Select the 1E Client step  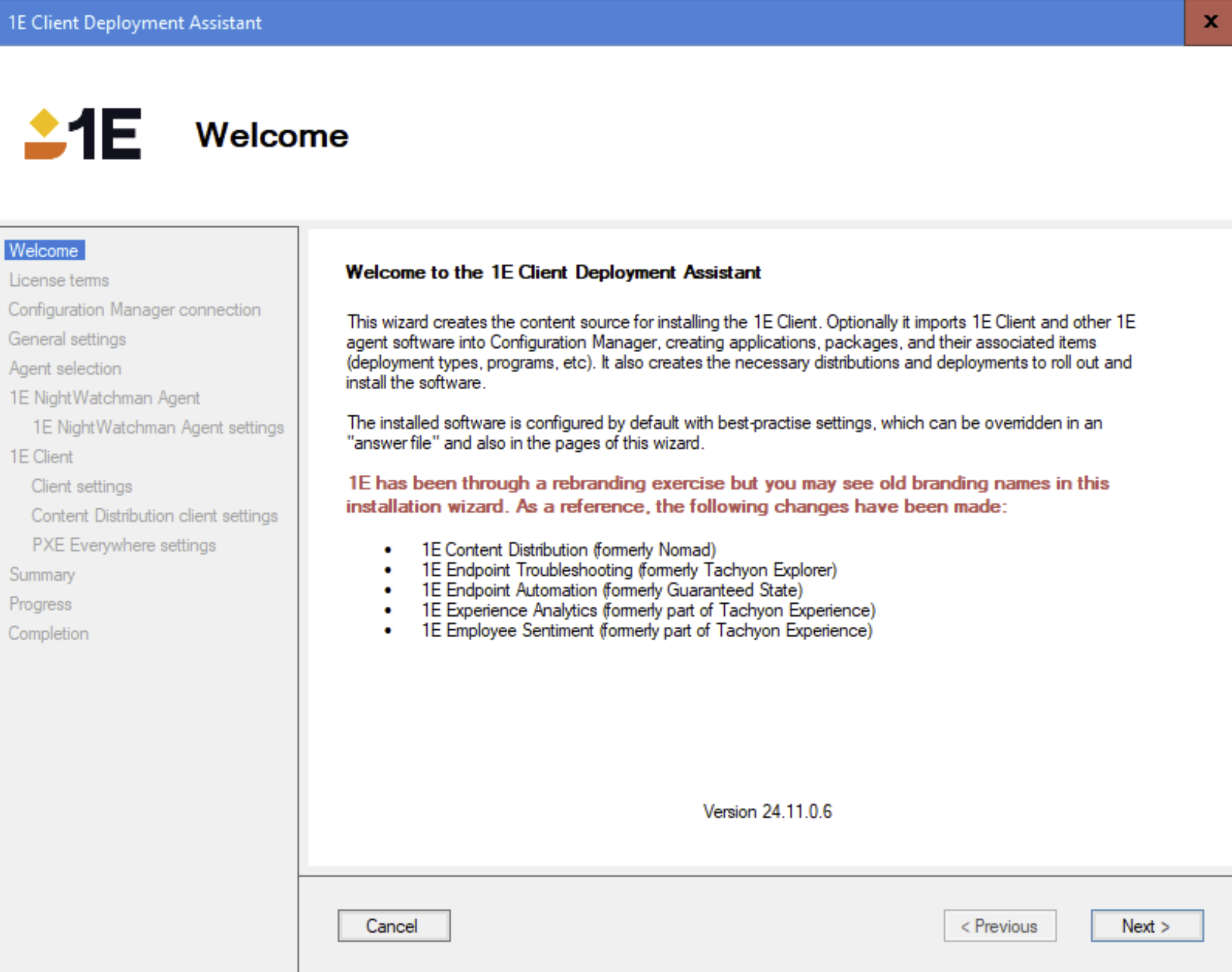click(x=41, y=457)
